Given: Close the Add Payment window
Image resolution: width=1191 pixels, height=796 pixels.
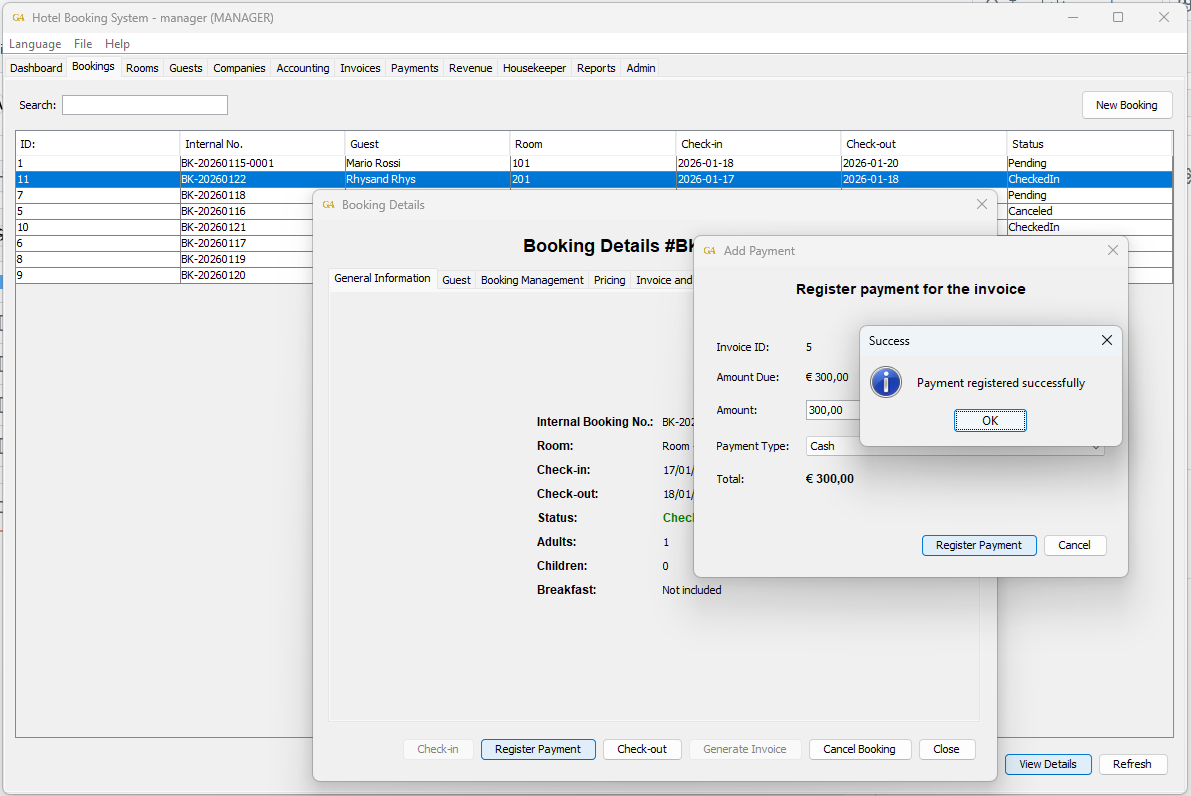Looking at the screenshot, I should (1112, 251).
